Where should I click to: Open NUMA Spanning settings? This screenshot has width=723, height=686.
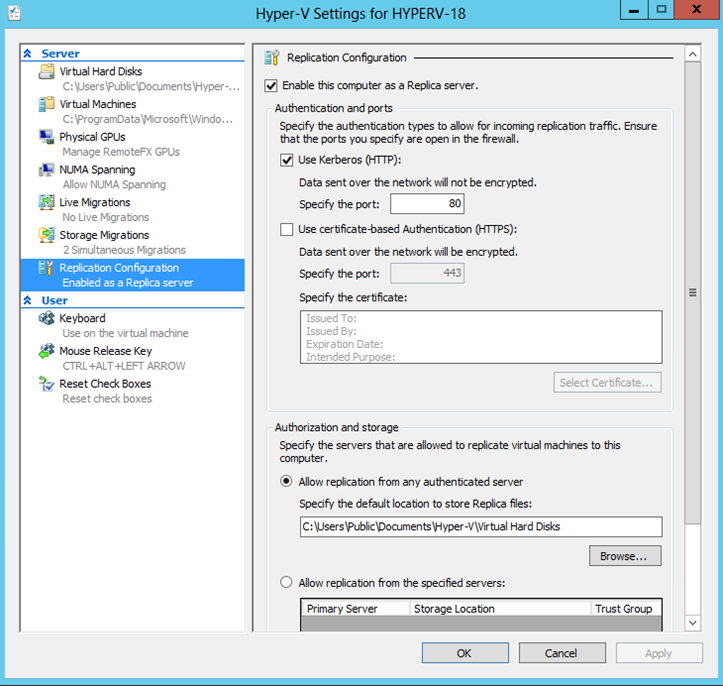[x=97, y=170]
